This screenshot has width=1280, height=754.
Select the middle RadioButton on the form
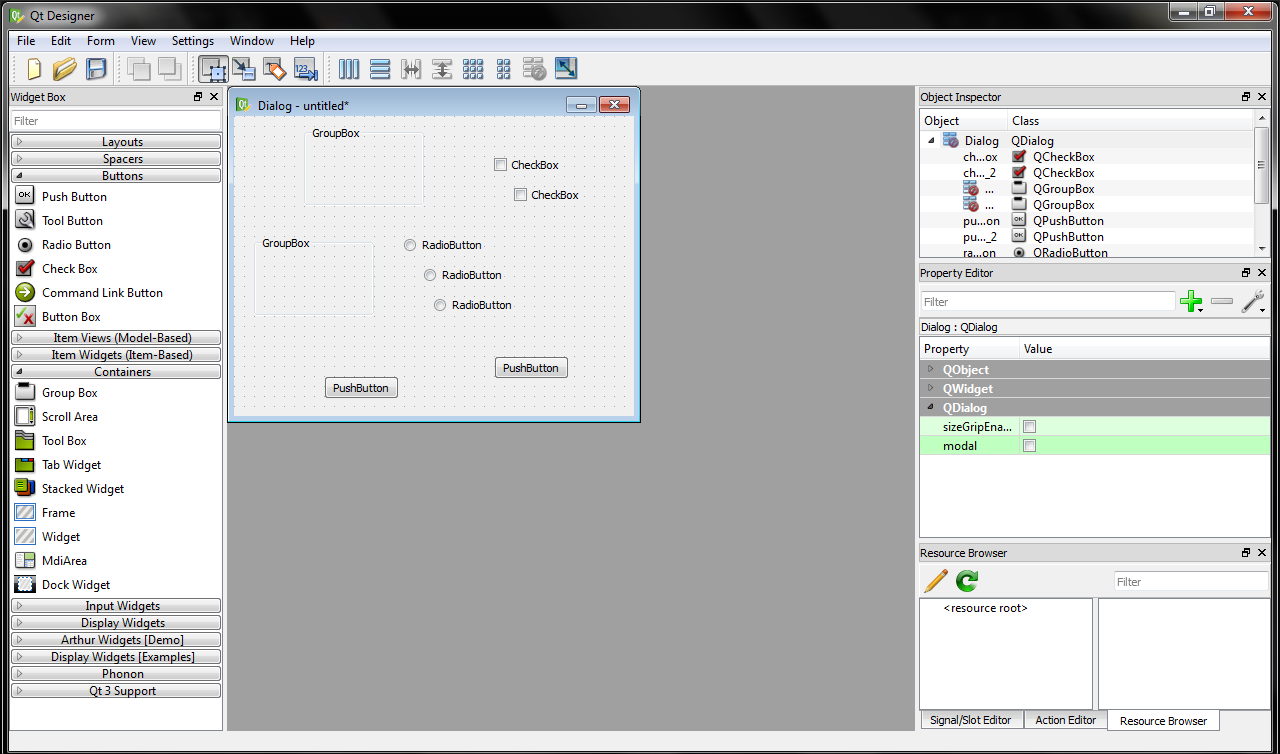click(x=463, y=275)
